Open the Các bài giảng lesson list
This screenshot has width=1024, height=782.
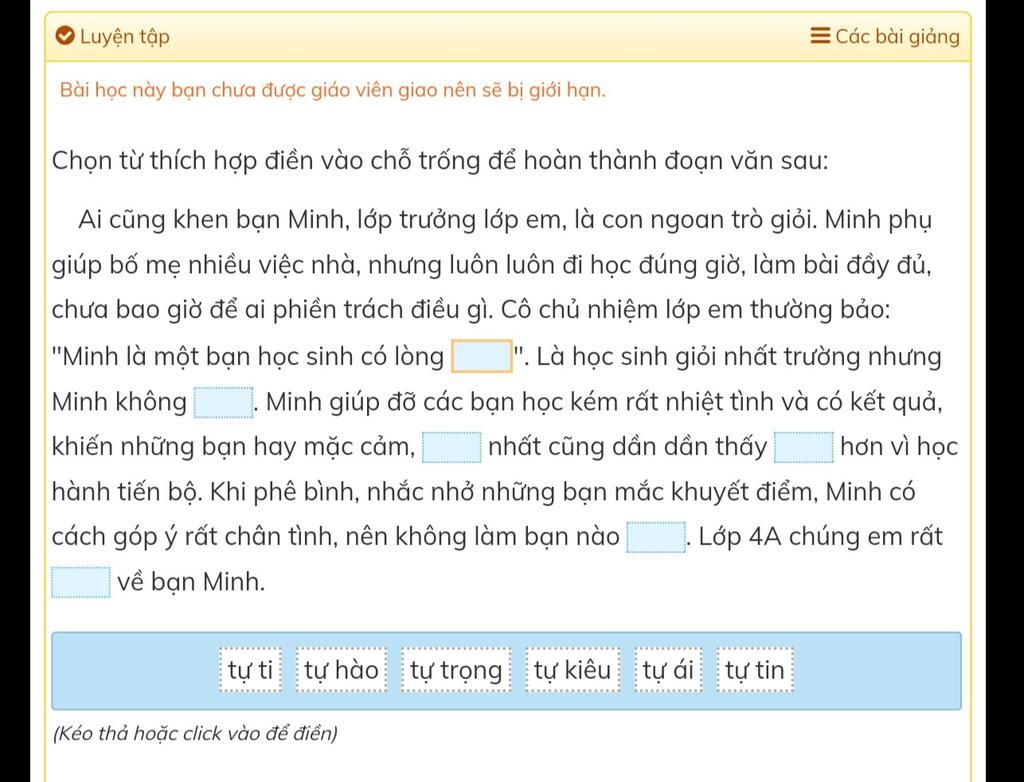pos(886,36)
